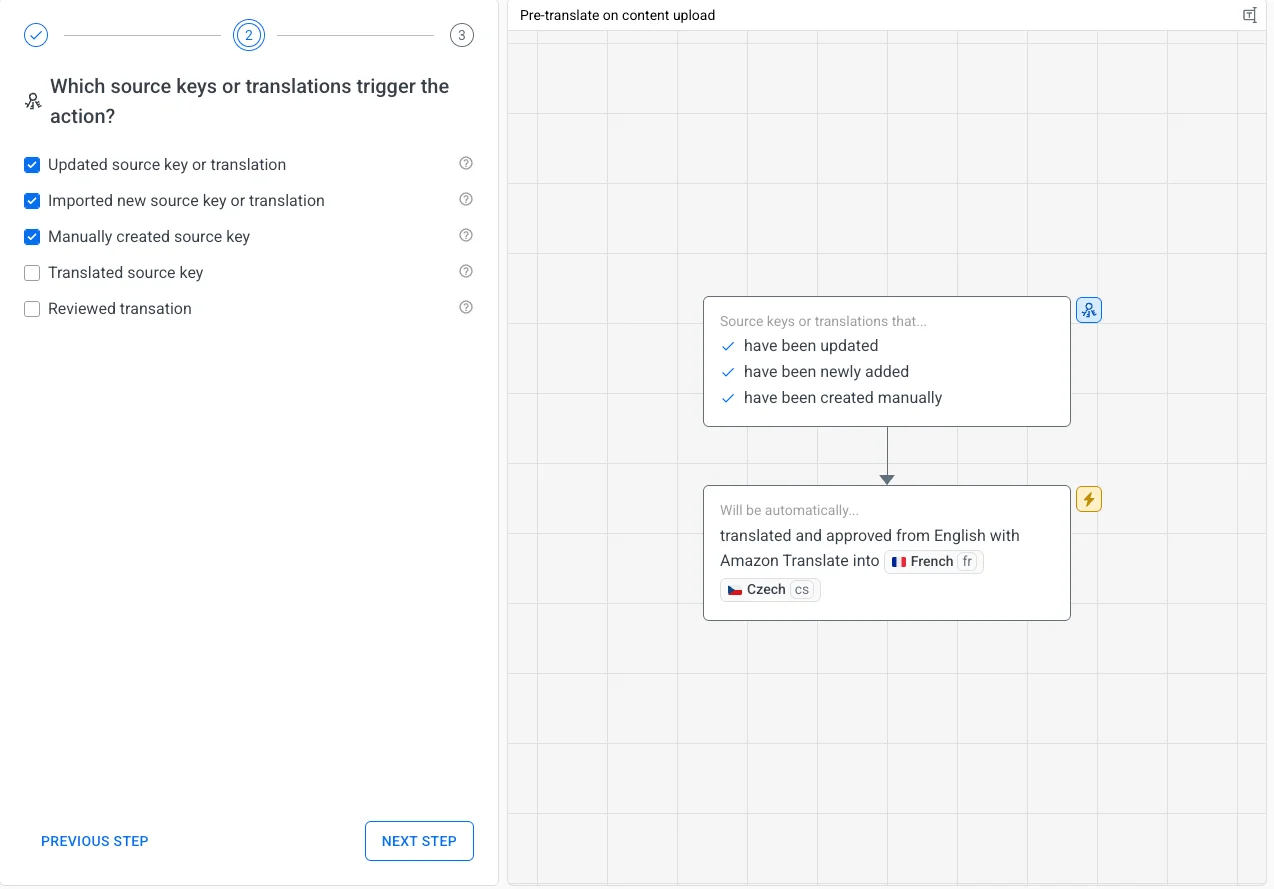Screen dimensions: 1274x889
Task: Open help icon beside Translated source key
Action: (465, 272)
